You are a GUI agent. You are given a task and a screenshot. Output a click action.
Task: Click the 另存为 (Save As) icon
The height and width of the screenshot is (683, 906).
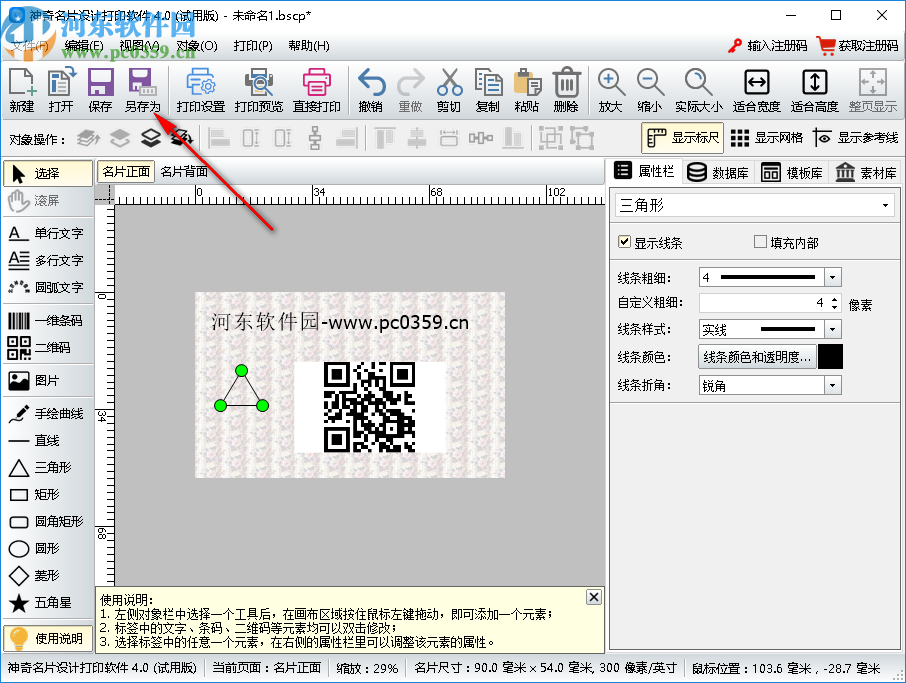click(x=142, y=90)
